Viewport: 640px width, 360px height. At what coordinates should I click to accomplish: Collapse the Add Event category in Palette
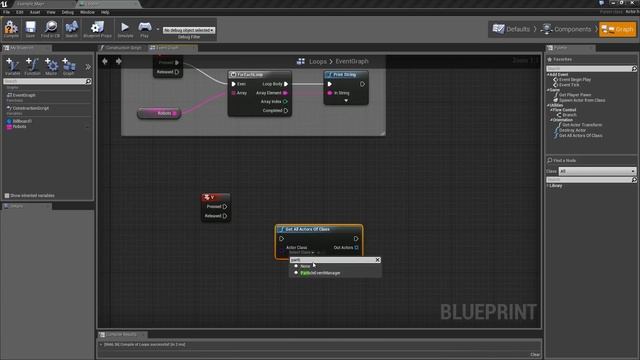click(x=548, y=75)
